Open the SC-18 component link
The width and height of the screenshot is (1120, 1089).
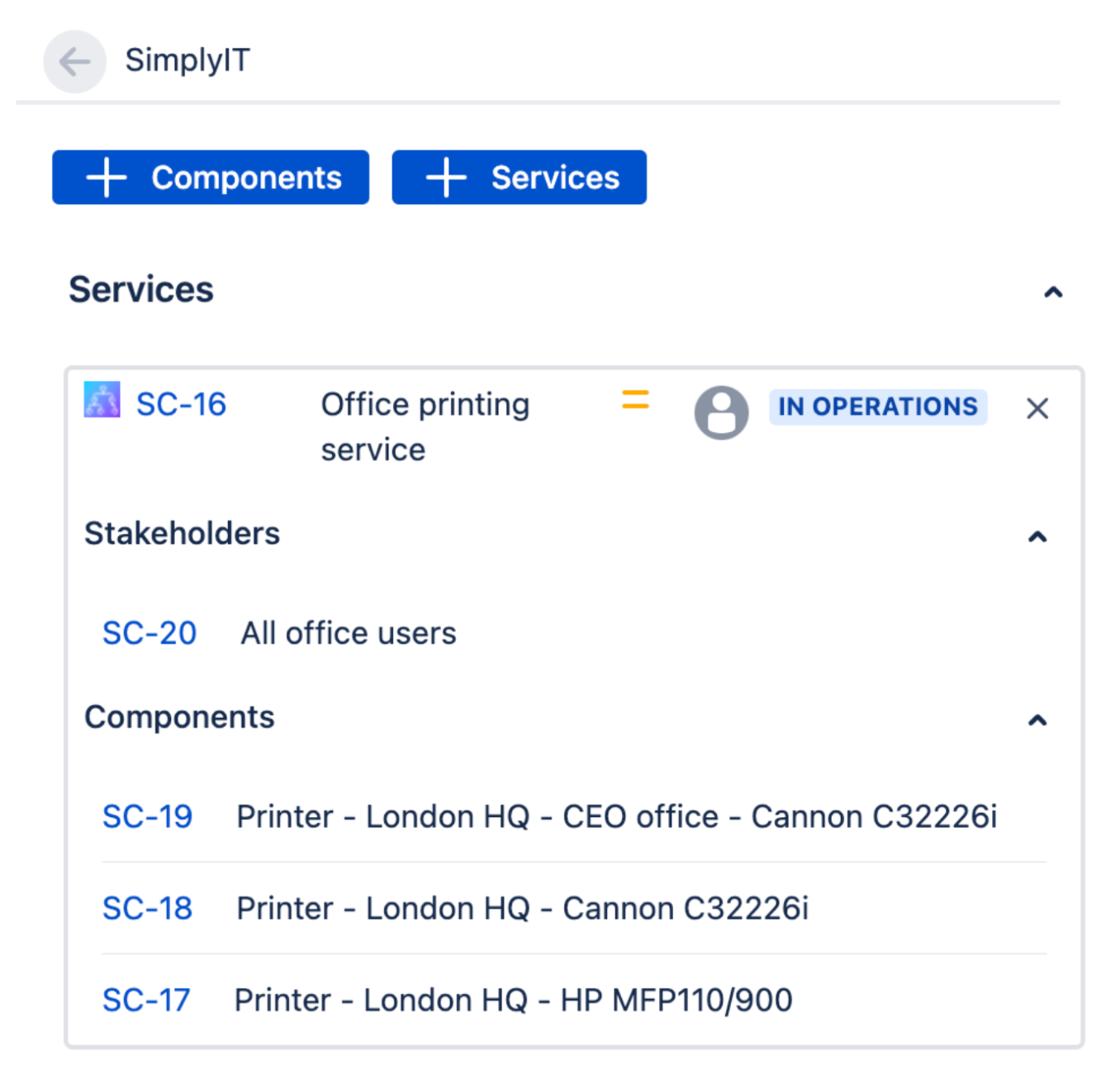click(x=147, y=908)
